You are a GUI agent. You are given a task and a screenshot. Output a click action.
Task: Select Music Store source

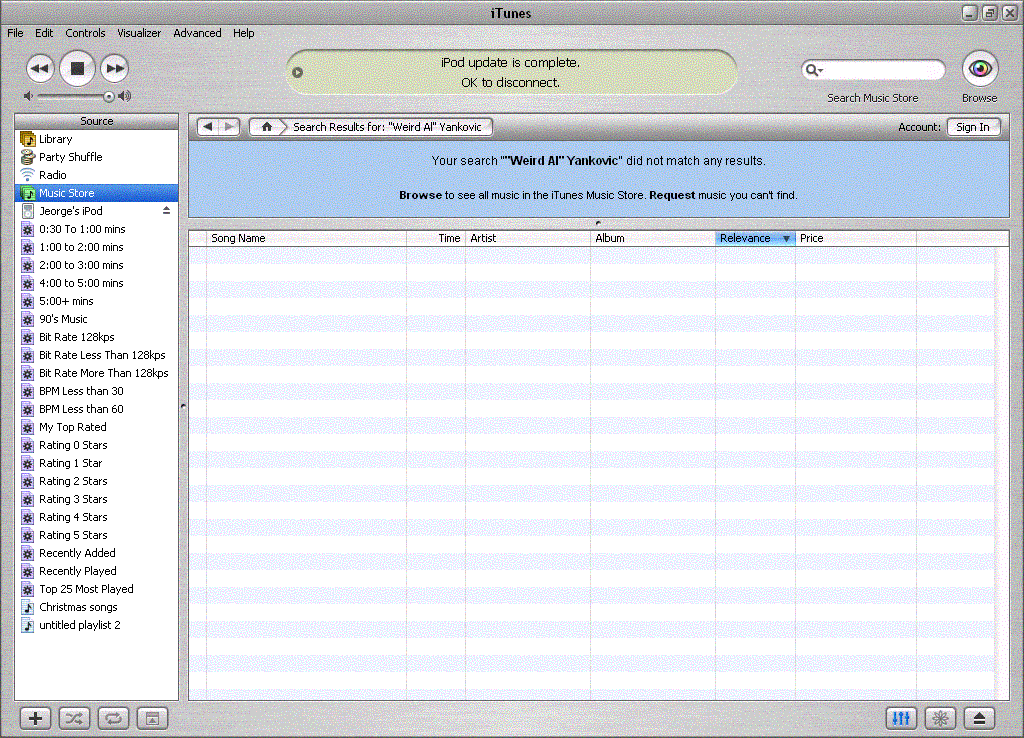[x=97, y=193]
